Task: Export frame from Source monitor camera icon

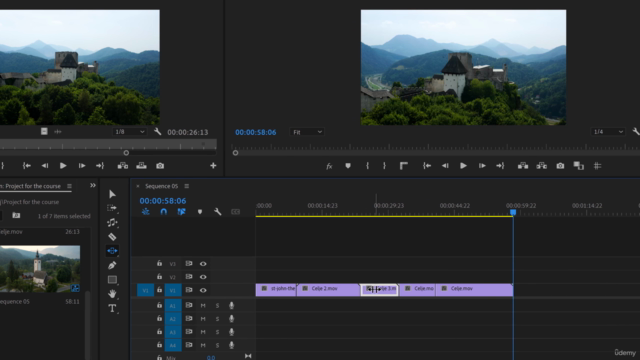Action: pyautogui.click(x=160, y=166)
